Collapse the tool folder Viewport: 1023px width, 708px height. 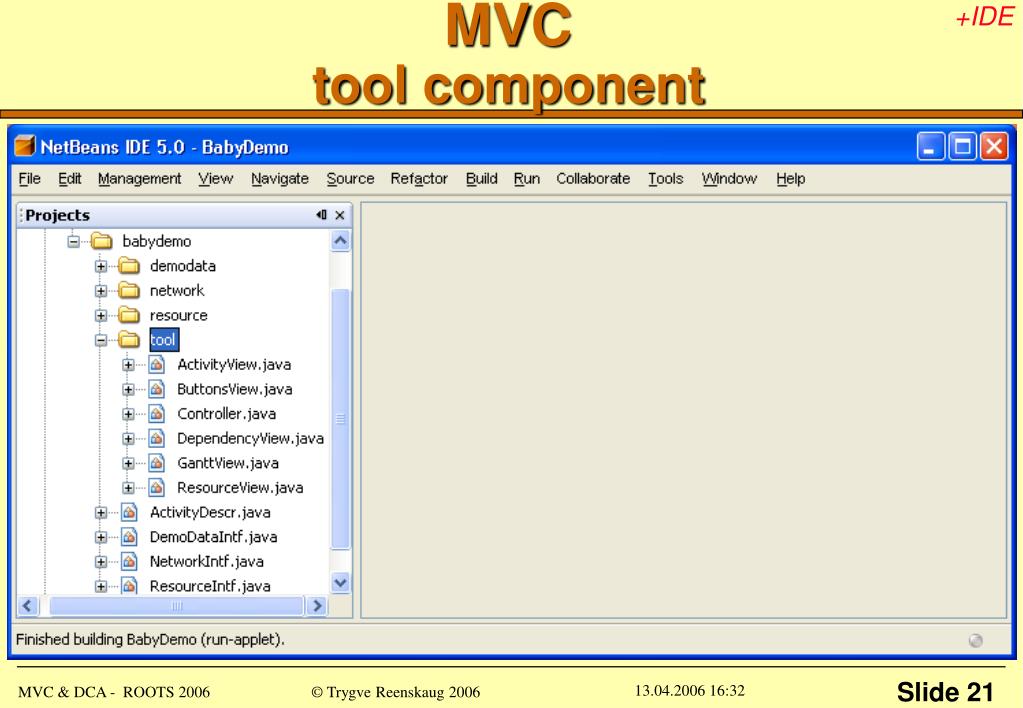[101, 340]
